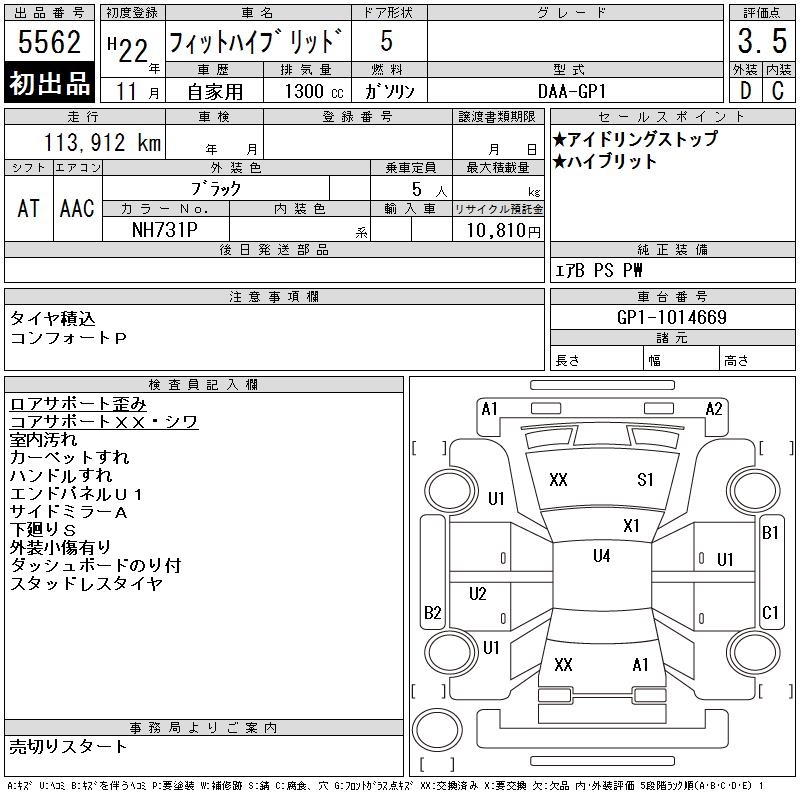Select the spare tire circle icon

click(x=437, y=730)
